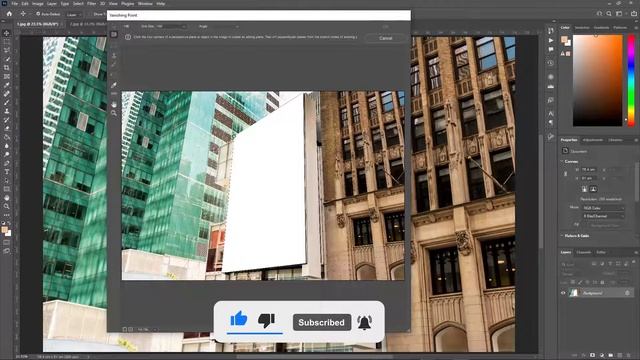This screenshot has width=640, height=360.
Task: Collapse the Canvas section
Action: pos(562,162)
